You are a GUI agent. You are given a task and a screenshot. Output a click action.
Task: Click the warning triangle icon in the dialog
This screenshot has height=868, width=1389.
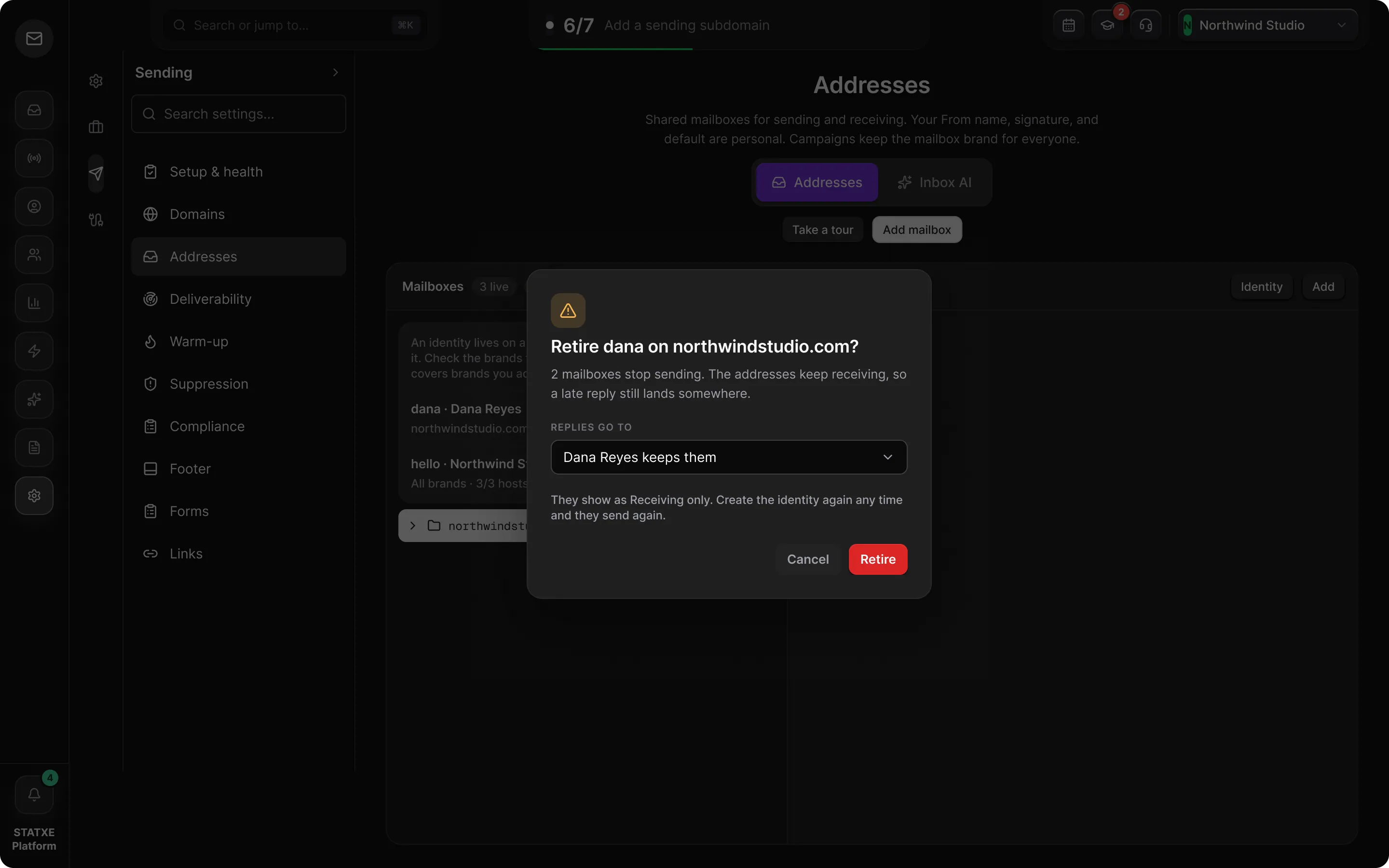pos(568,311)
